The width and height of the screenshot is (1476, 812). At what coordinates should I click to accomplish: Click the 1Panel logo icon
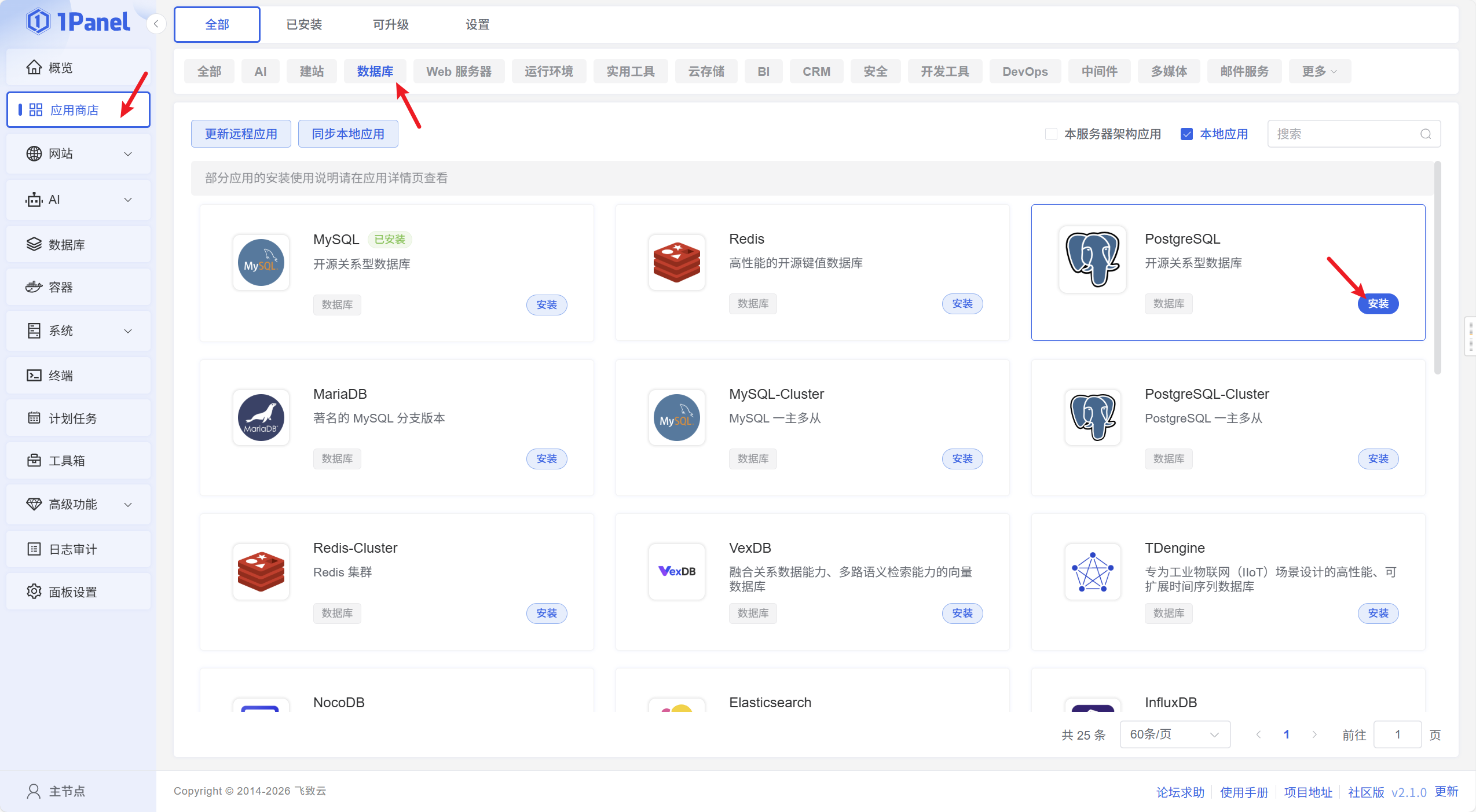click(x=38, y=22)
